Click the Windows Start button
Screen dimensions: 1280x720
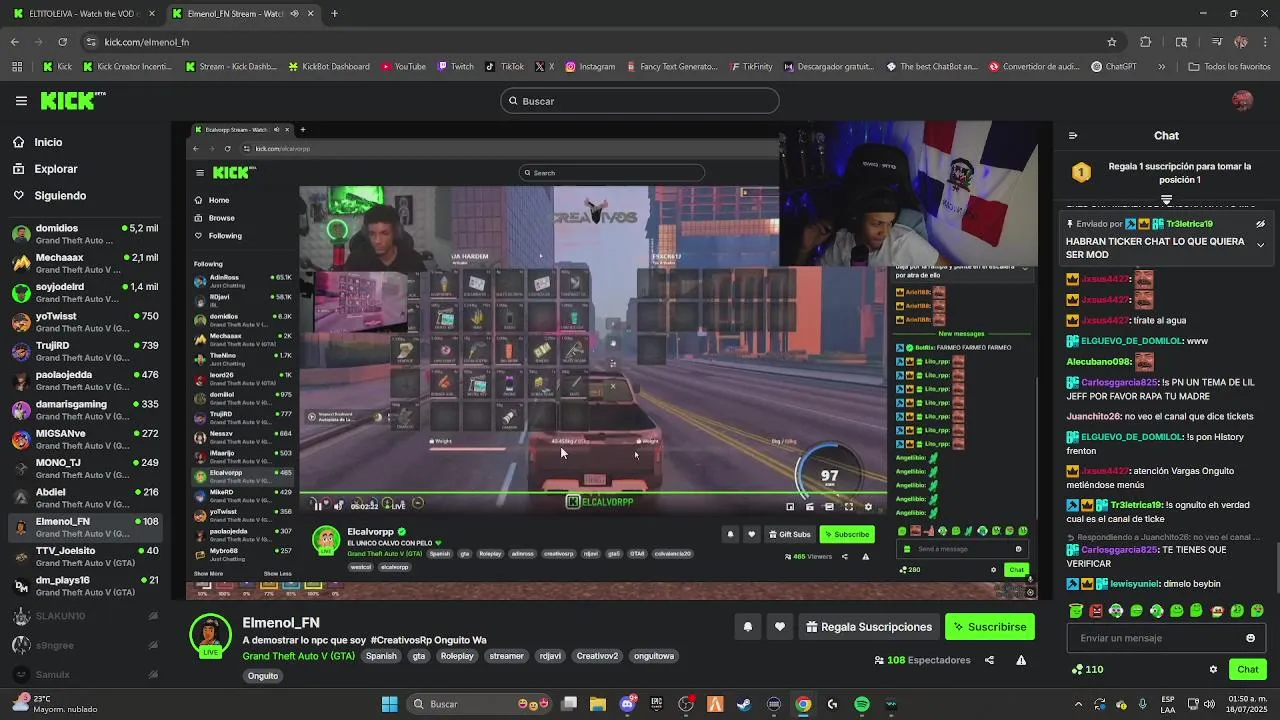pos(389,704)
